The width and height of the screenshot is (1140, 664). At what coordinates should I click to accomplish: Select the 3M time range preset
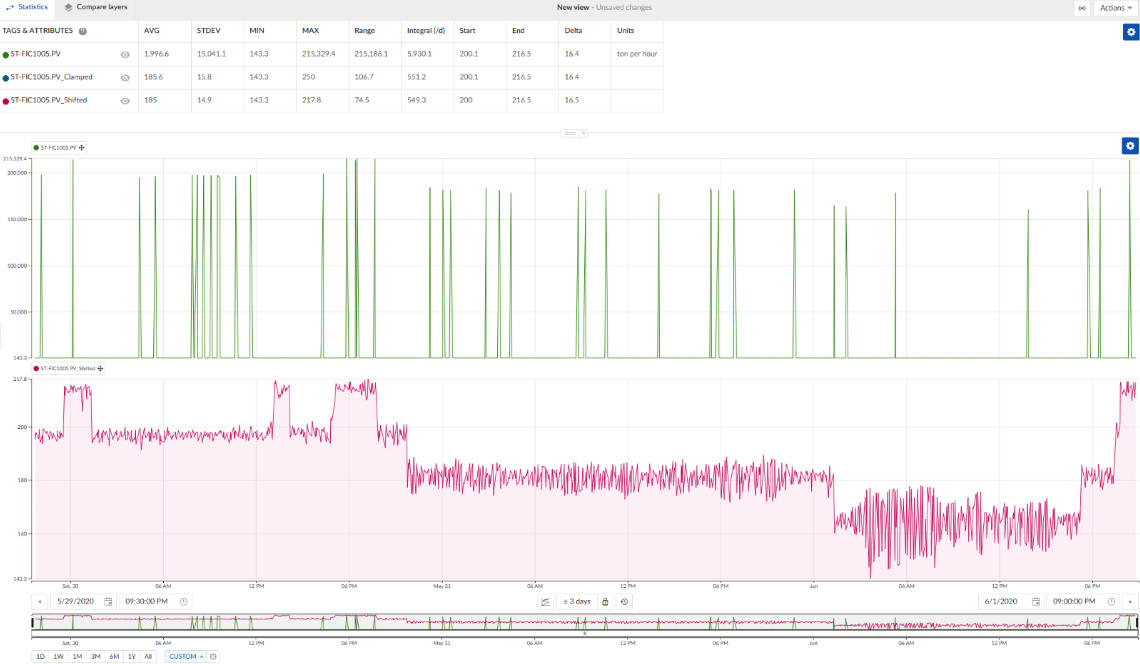[95, 657]
